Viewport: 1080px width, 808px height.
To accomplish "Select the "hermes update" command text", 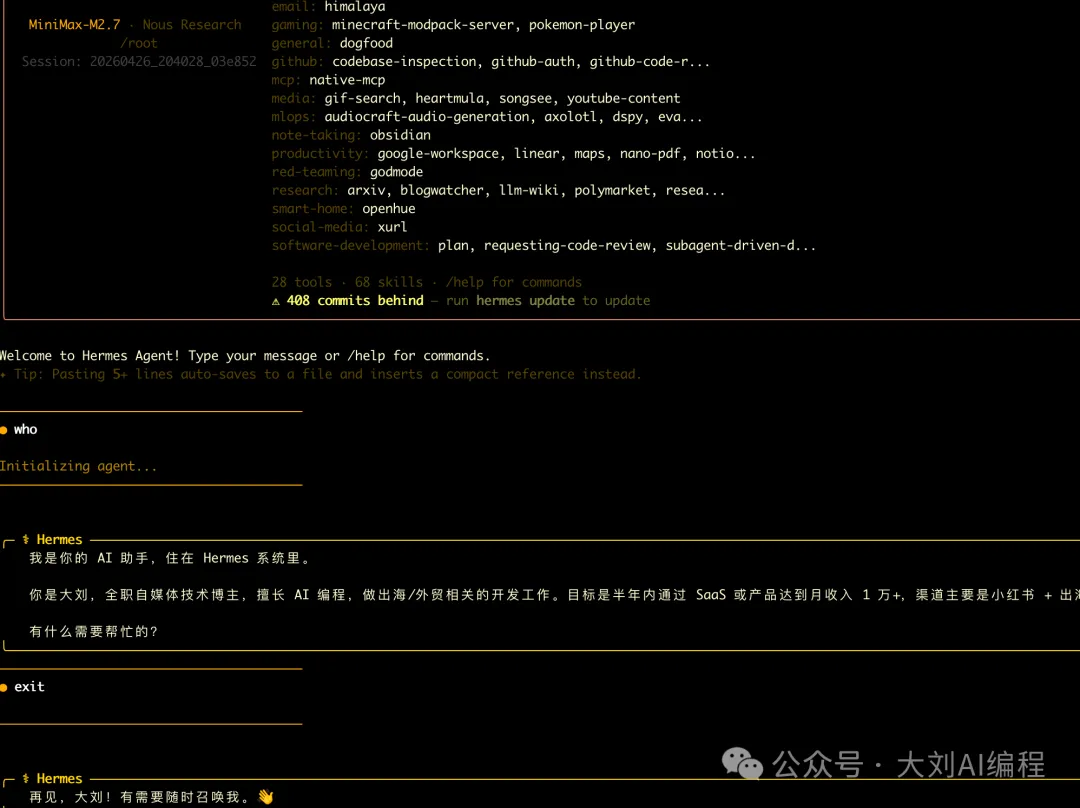I will pyautogui.click(x=525, y=301).
